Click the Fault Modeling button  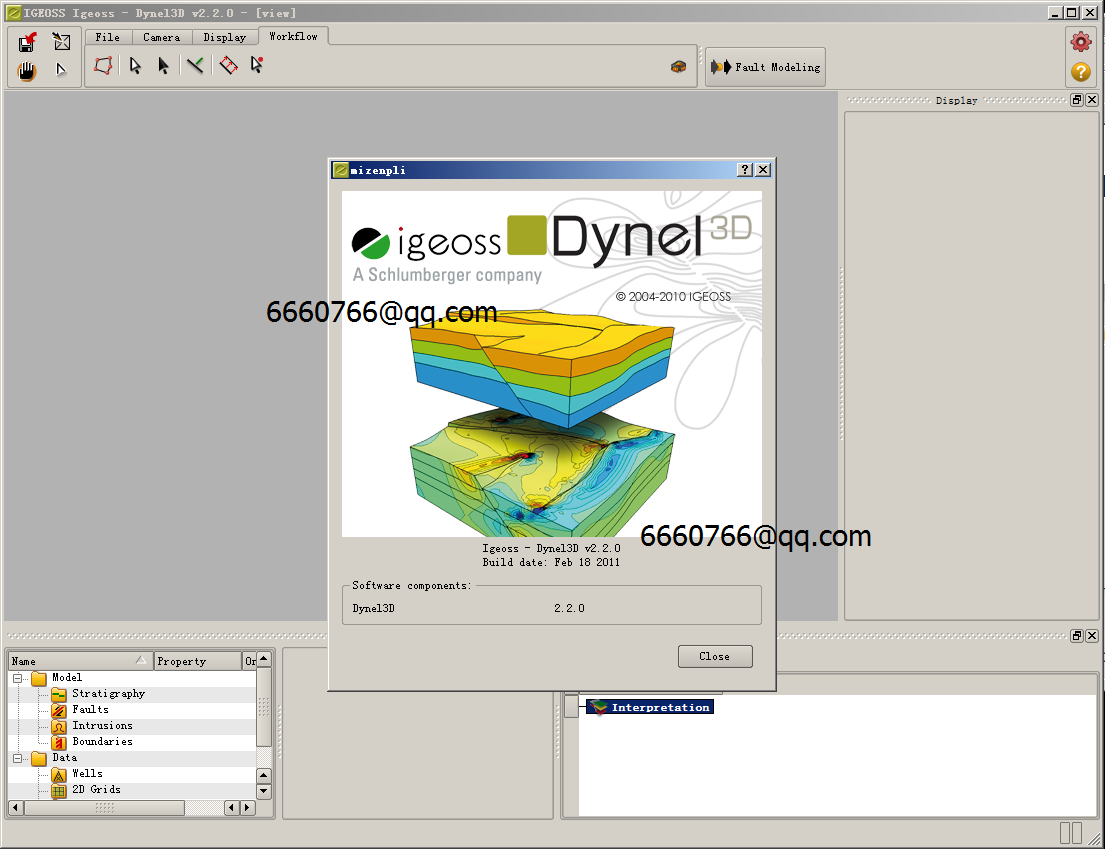tap(765, 67)
